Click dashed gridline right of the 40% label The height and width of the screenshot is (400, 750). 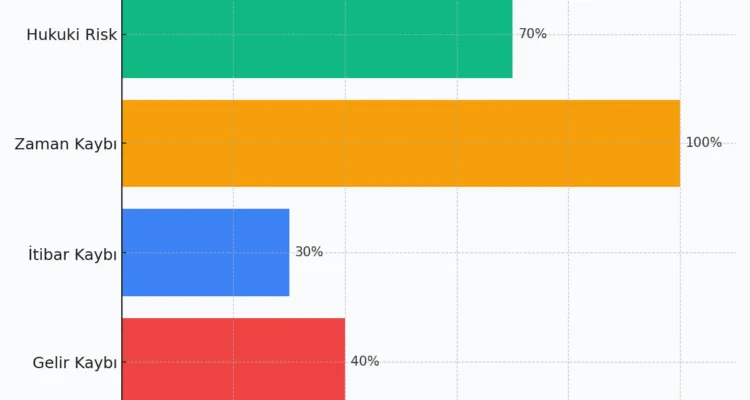[x=457, y=361]
